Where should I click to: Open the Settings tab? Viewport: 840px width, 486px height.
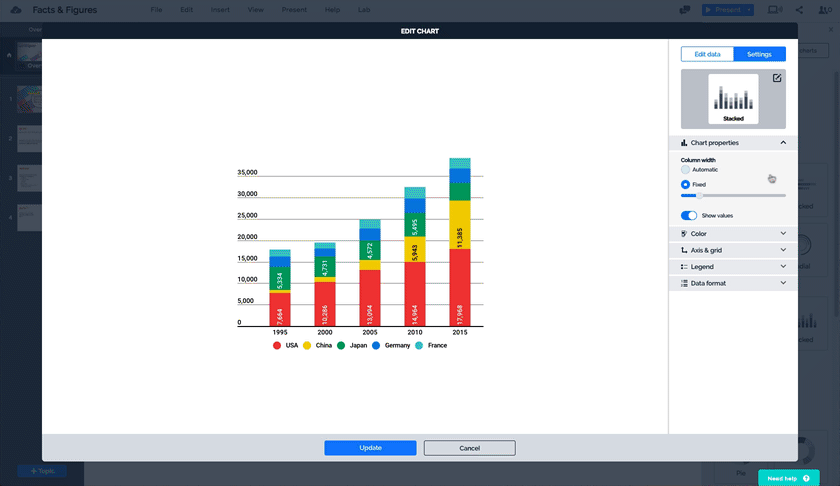point(759,54)
